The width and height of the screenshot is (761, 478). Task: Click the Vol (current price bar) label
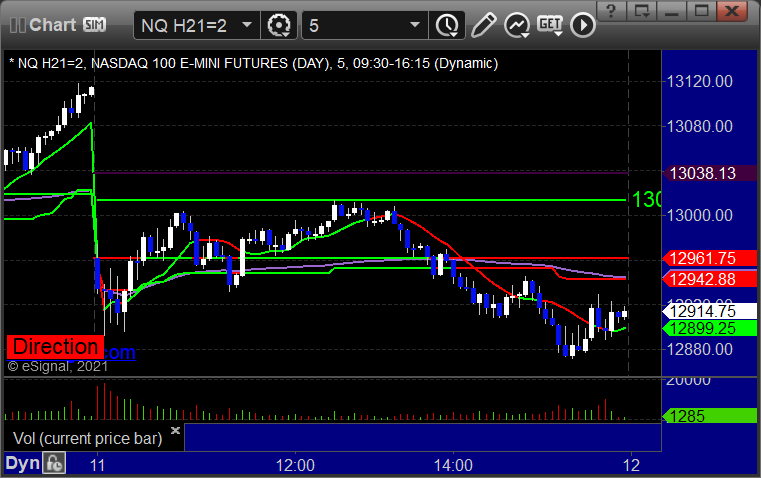[x=87, y=439]
